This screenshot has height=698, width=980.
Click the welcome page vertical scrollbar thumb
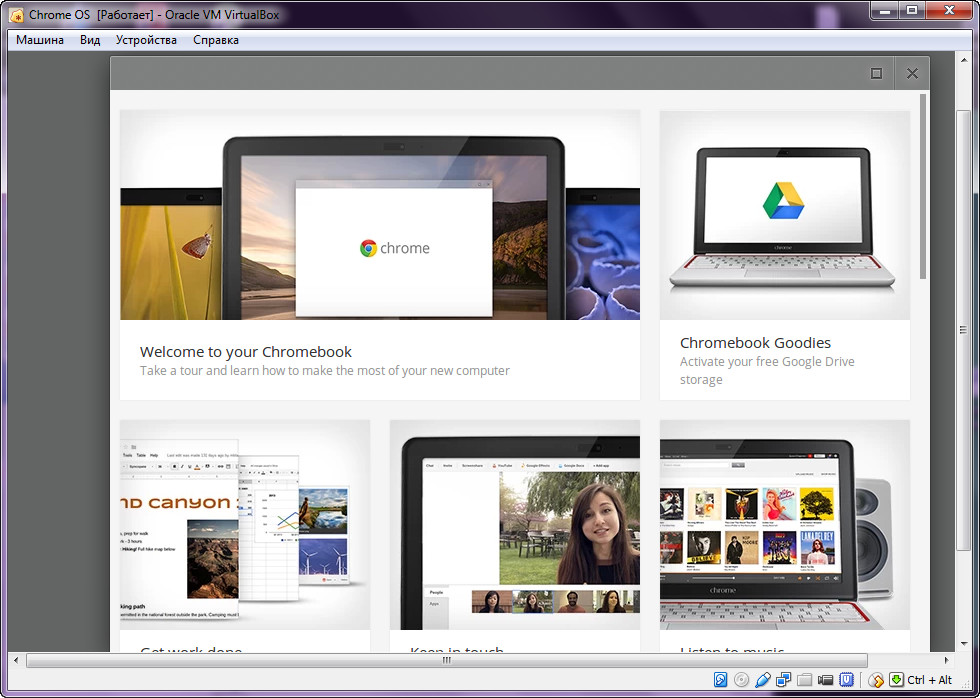click(923, 186)
